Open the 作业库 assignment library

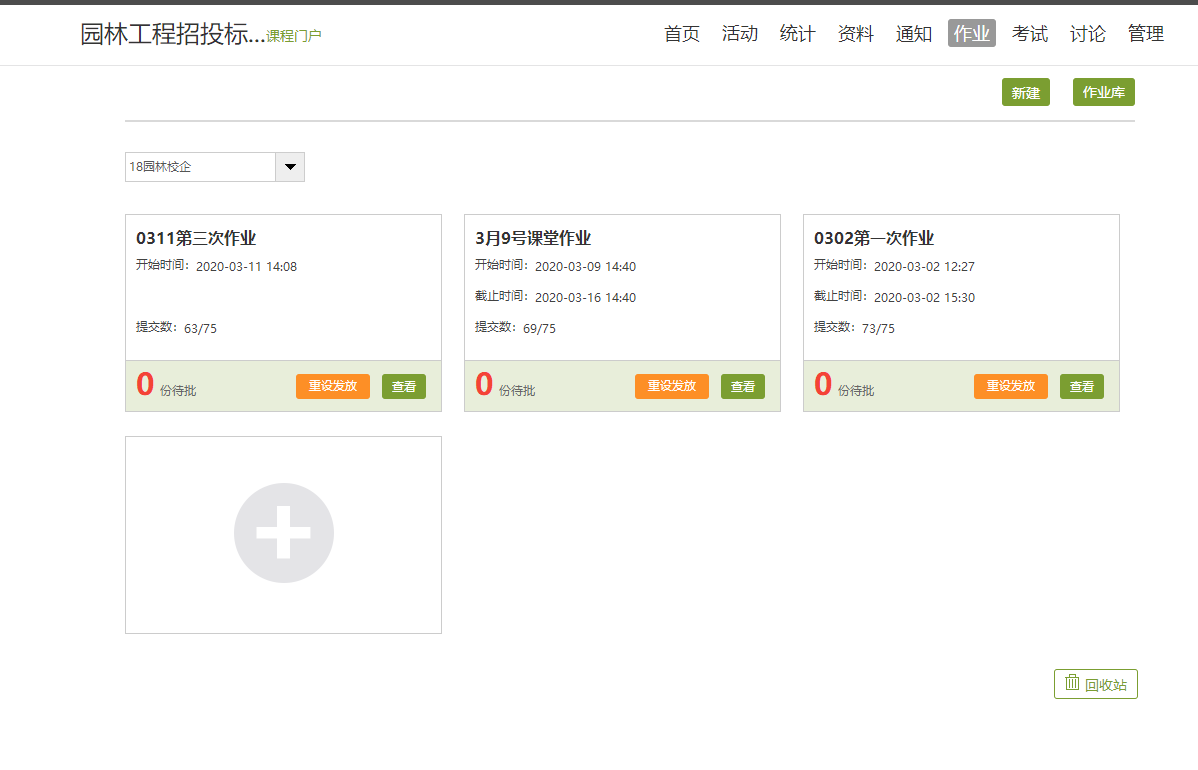point(1104,93)
